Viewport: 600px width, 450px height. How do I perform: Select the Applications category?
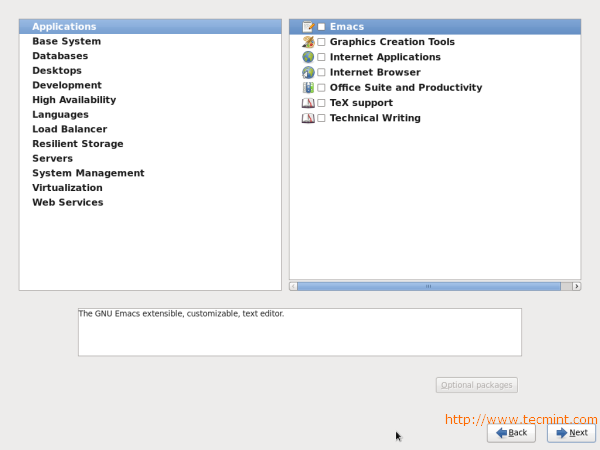click(x=150, y=26)
